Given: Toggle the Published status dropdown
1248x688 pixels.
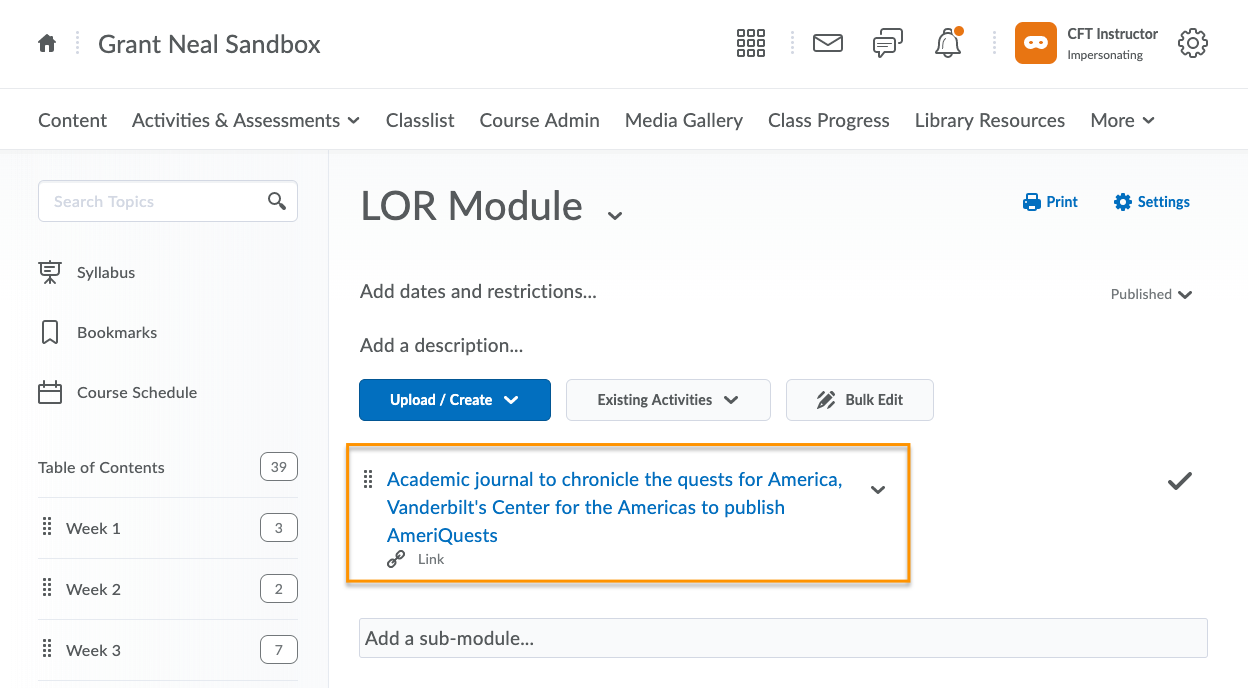Looking at the screenshot, I should click(1151, 294).
